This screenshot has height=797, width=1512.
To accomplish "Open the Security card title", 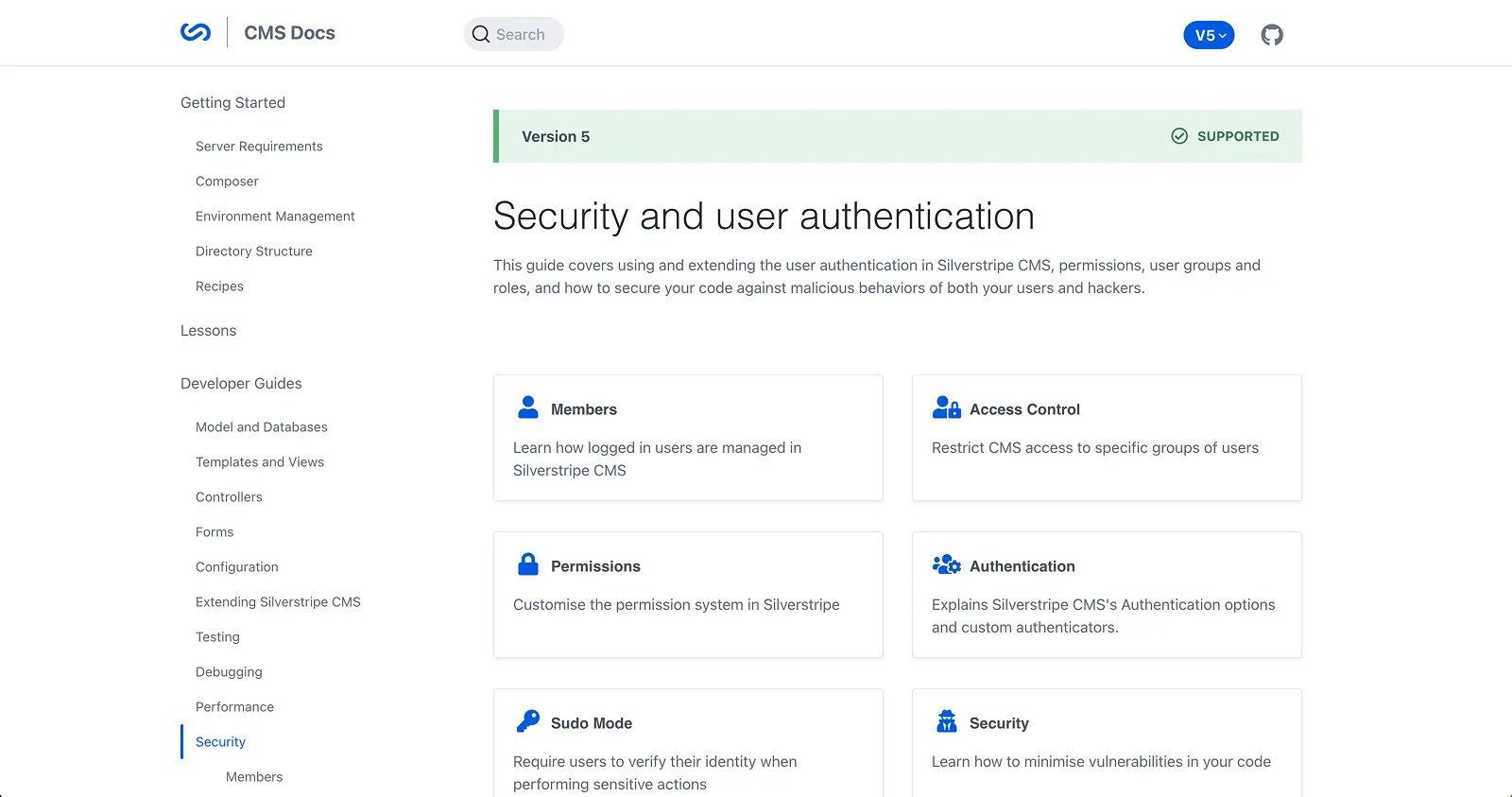I will pos(999,723).
